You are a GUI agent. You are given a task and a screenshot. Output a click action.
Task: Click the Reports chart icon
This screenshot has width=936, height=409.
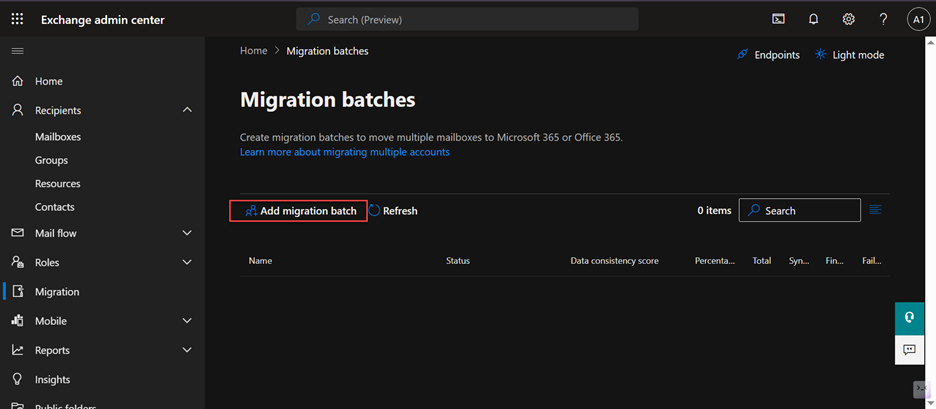18,350
